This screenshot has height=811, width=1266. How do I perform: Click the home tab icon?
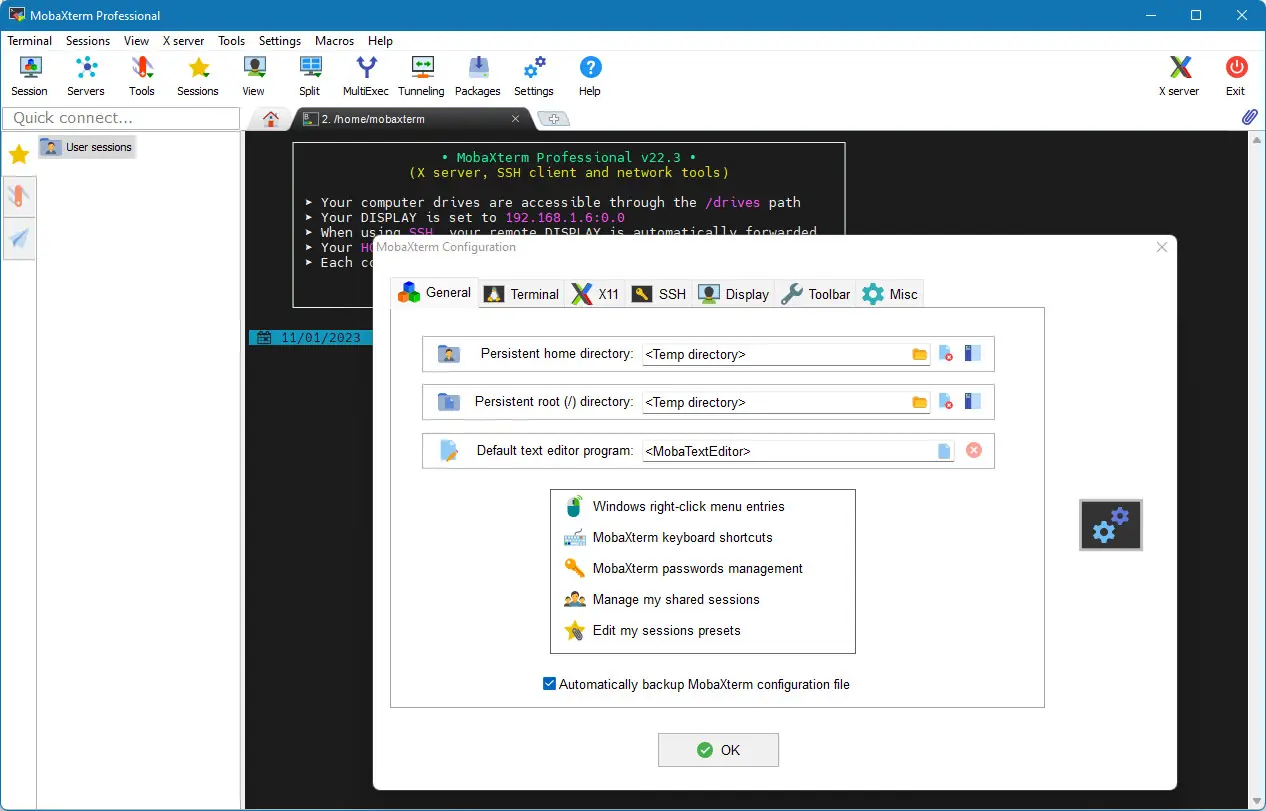(x=270, y=119)
